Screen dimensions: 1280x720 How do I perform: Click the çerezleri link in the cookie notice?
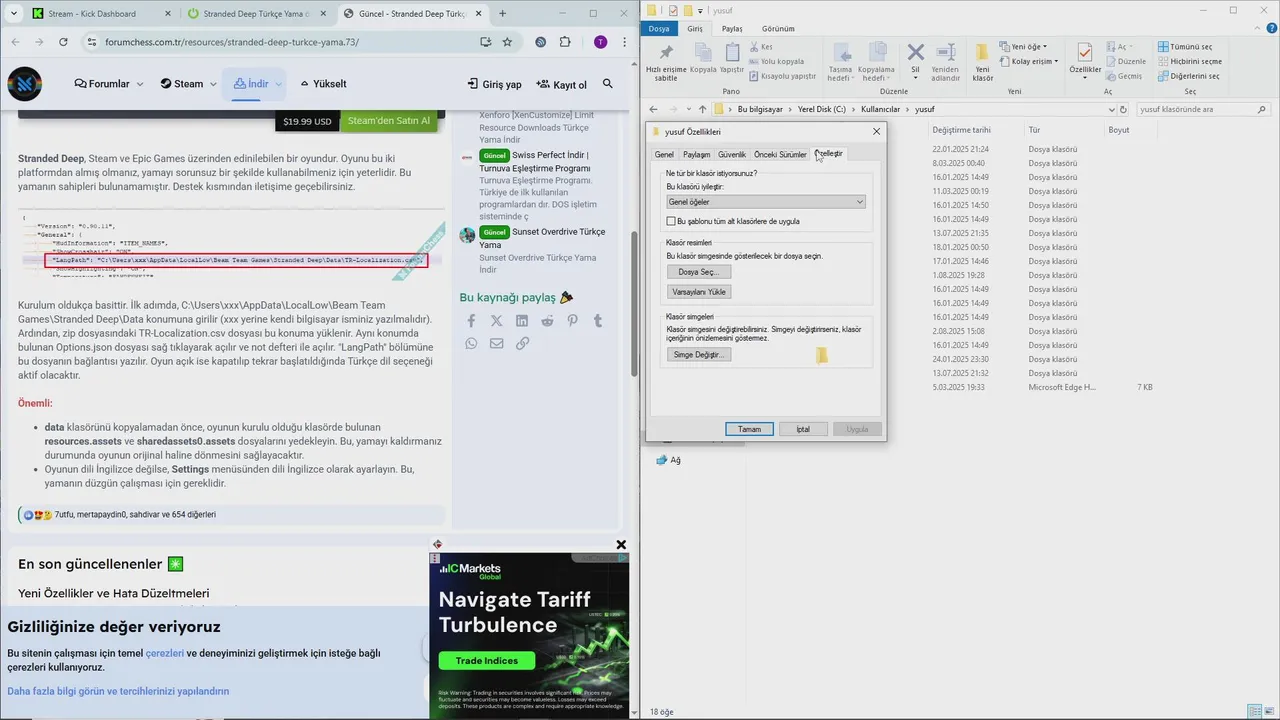(x=165, y=653)
